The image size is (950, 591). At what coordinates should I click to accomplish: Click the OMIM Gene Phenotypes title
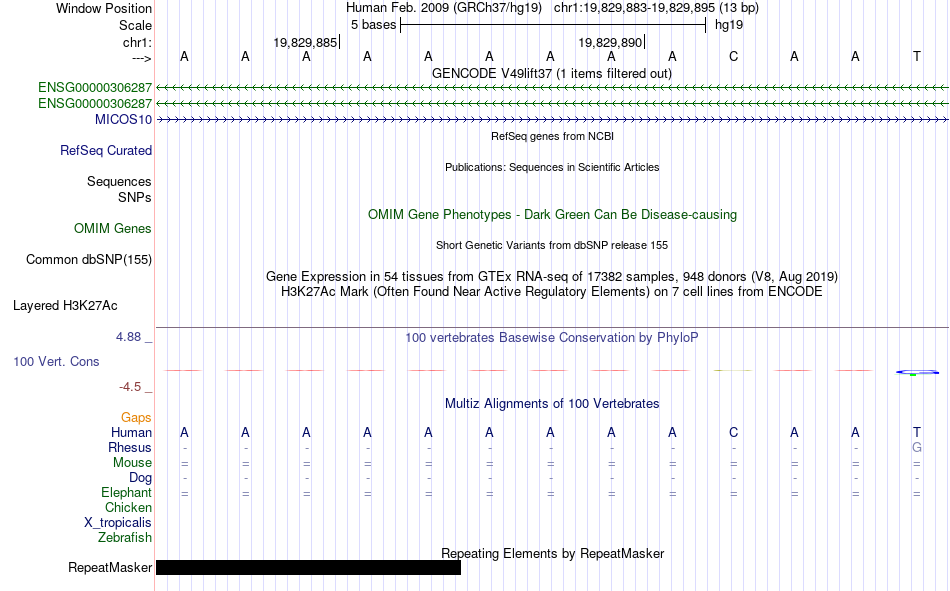pos(552,215)
